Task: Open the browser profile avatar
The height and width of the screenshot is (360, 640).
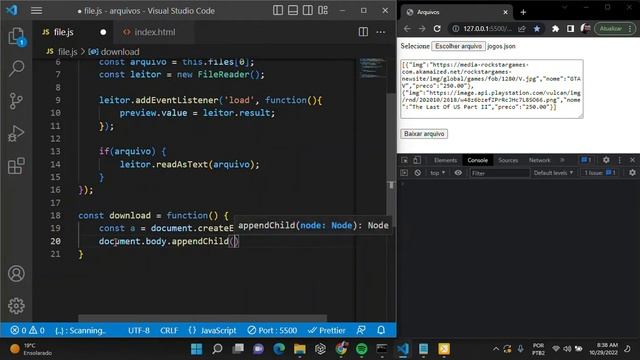Action: (x=586, y=29)
